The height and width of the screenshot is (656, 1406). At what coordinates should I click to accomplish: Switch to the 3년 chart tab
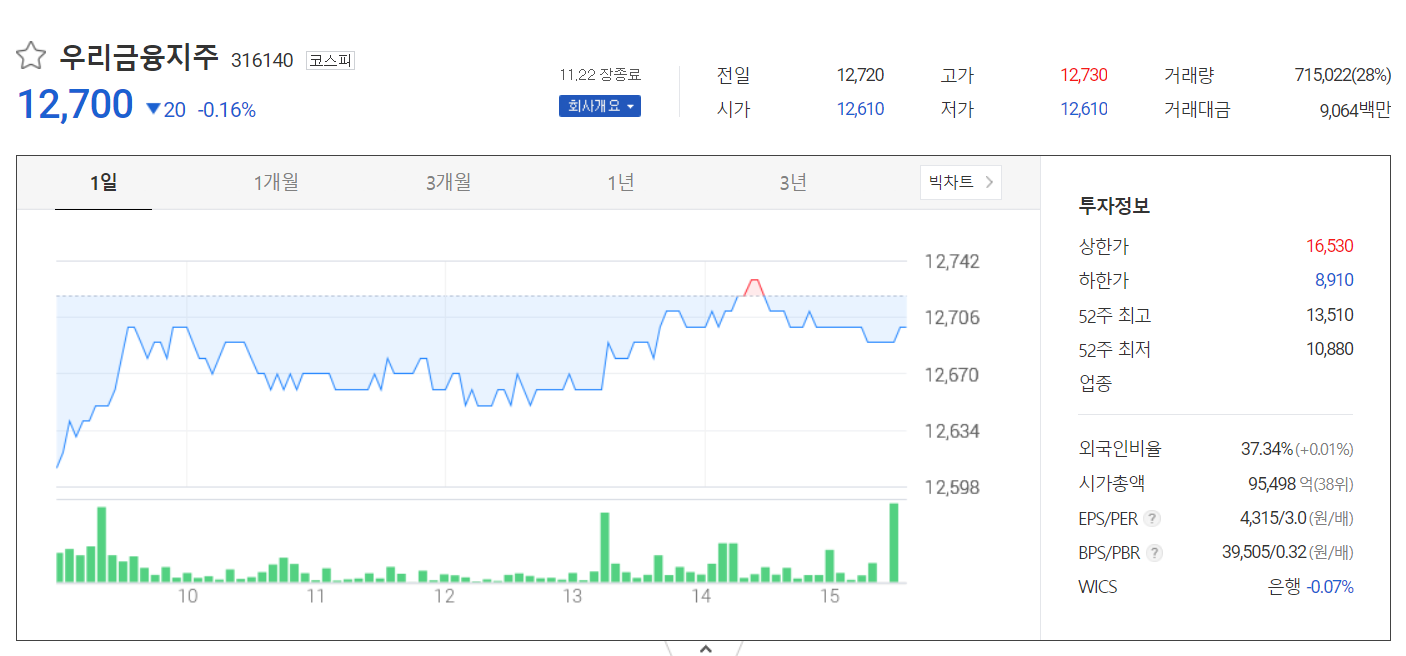coord(793,182)
